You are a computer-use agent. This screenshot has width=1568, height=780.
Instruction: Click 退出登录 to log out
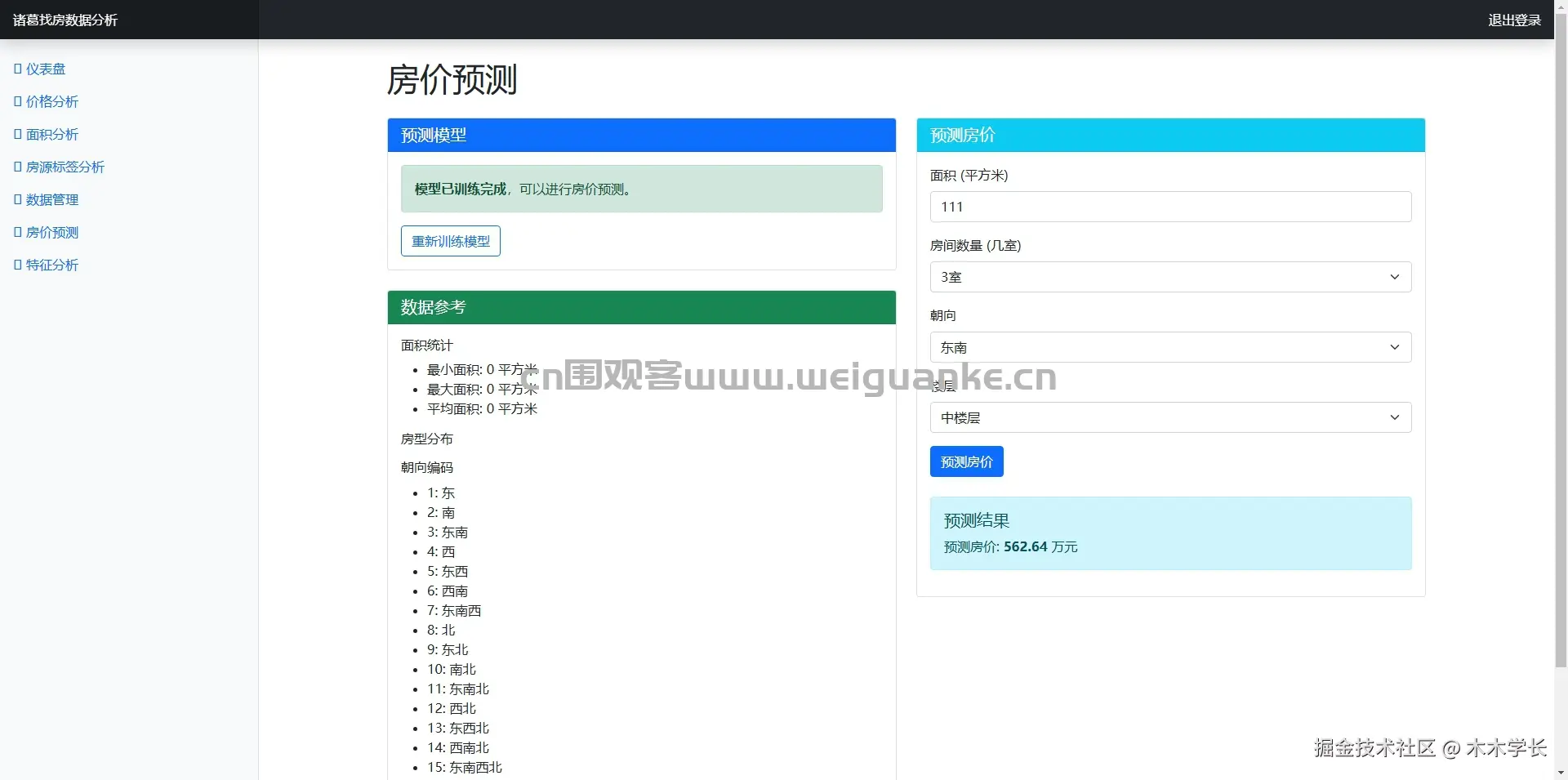(x=1514, y=20)
